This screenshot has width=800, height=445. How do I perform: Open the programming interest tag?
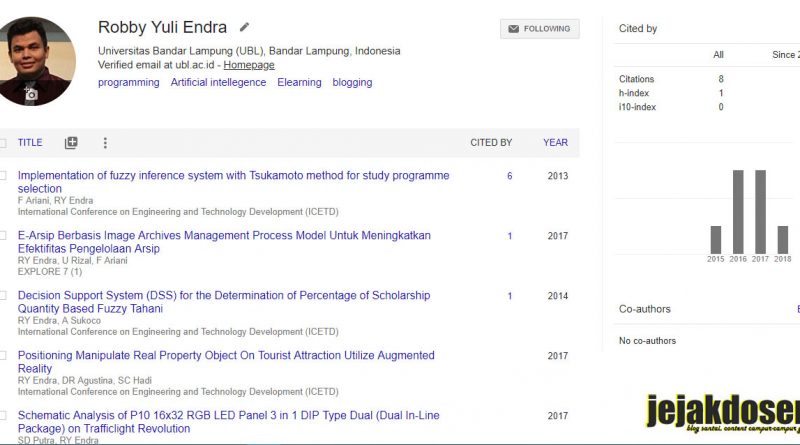pyautogui.click(x=129, y=83)
